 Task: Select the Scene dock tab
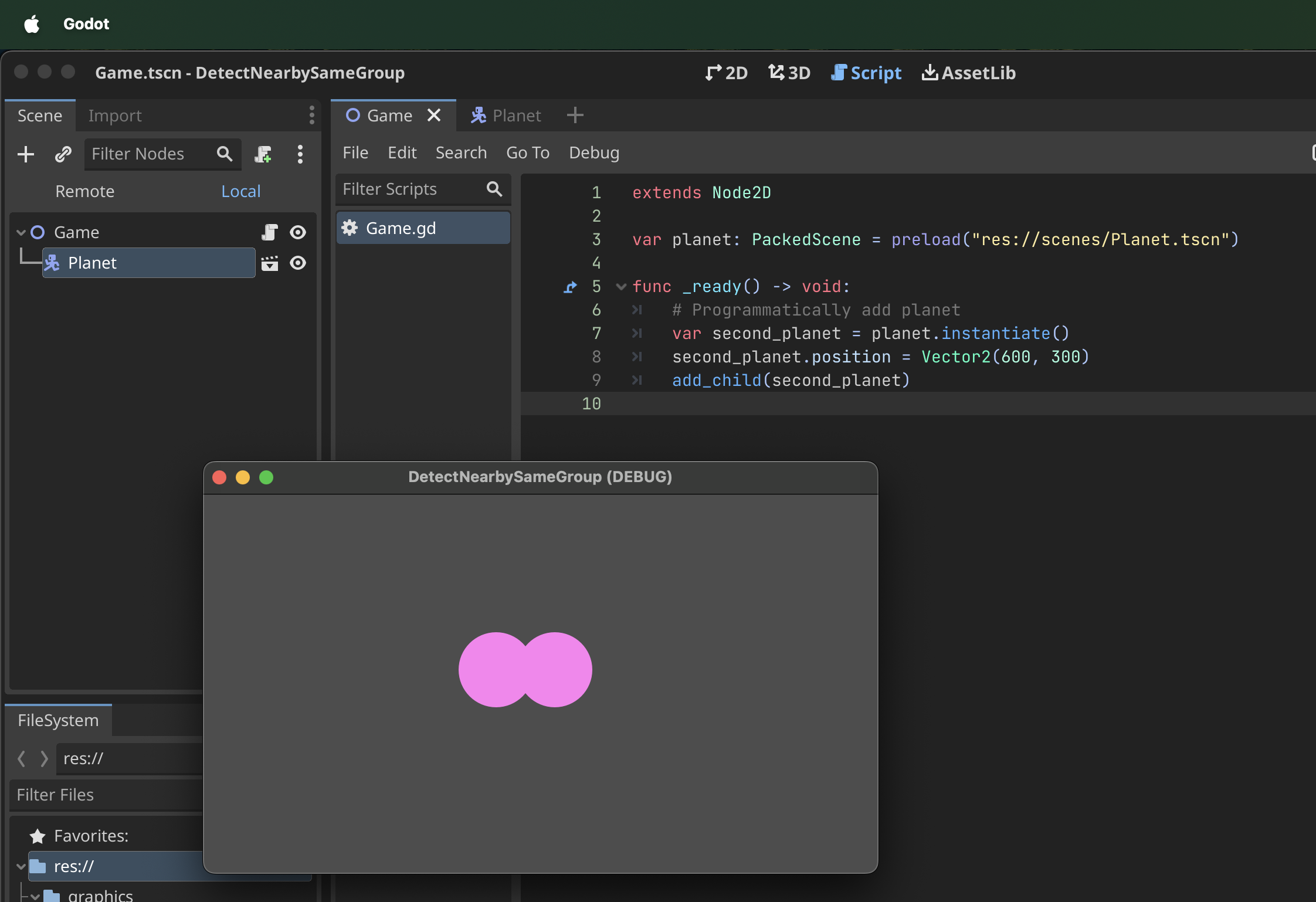(x=40, y=116)
